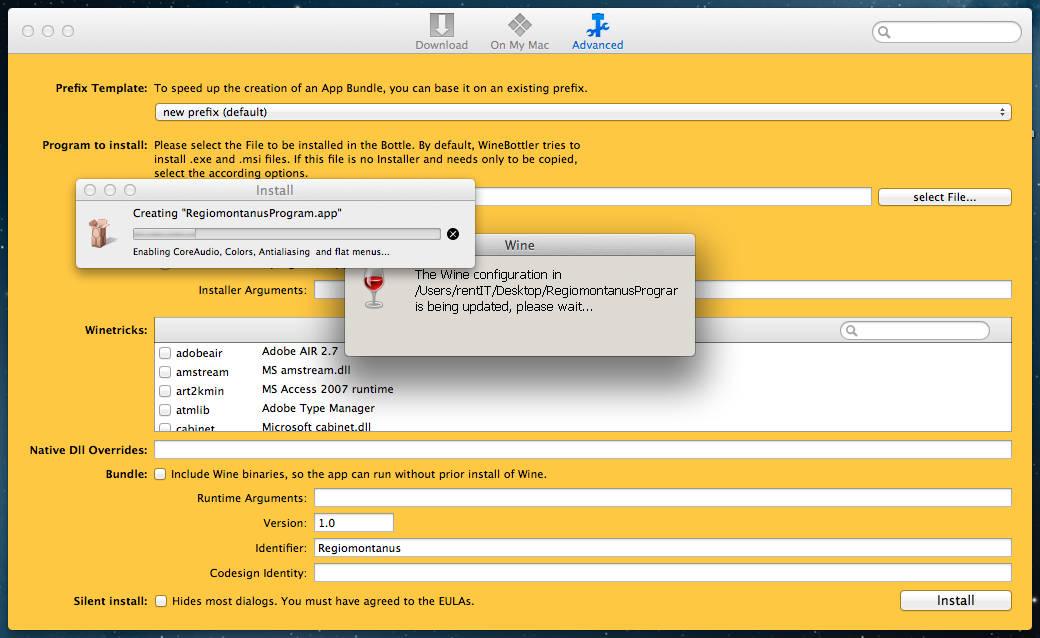Click the Wine dialog title bar
The image size is (1040, 638).
(519, 245)
